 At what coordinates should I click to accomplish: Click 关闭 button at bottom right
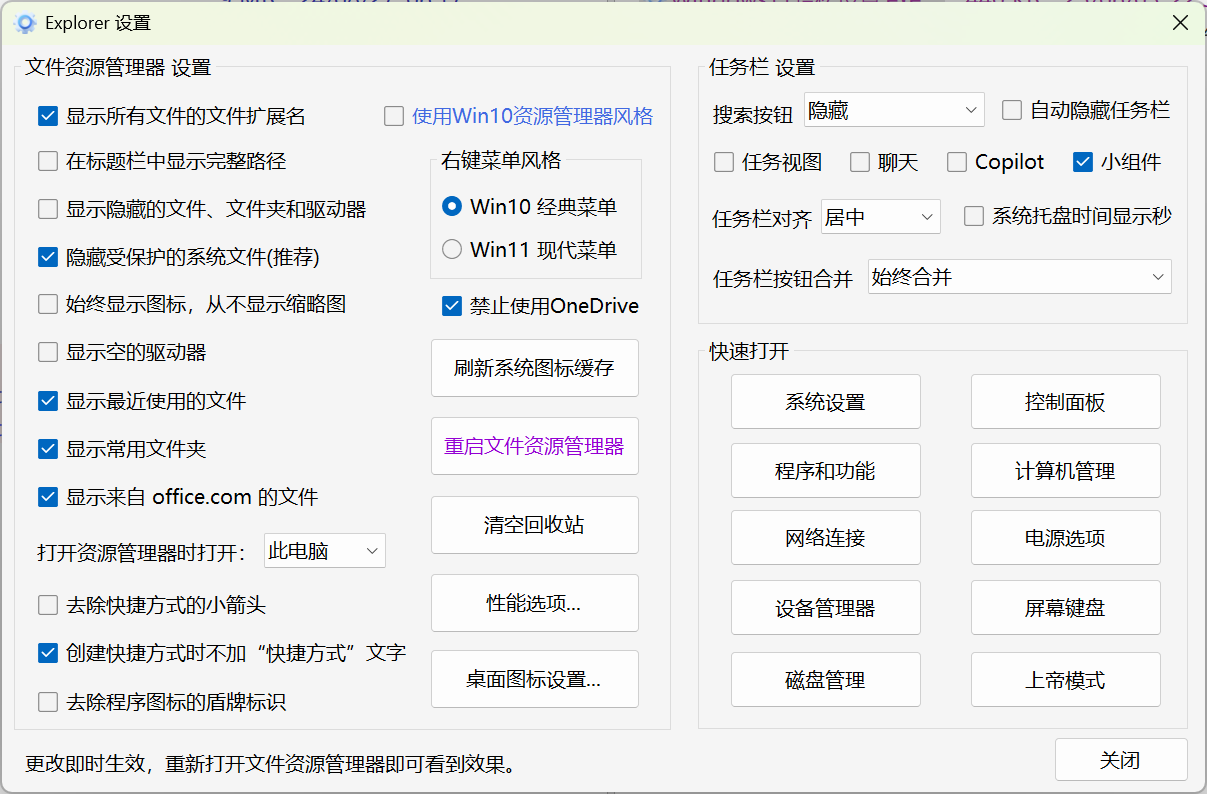tap(1120, 760)
